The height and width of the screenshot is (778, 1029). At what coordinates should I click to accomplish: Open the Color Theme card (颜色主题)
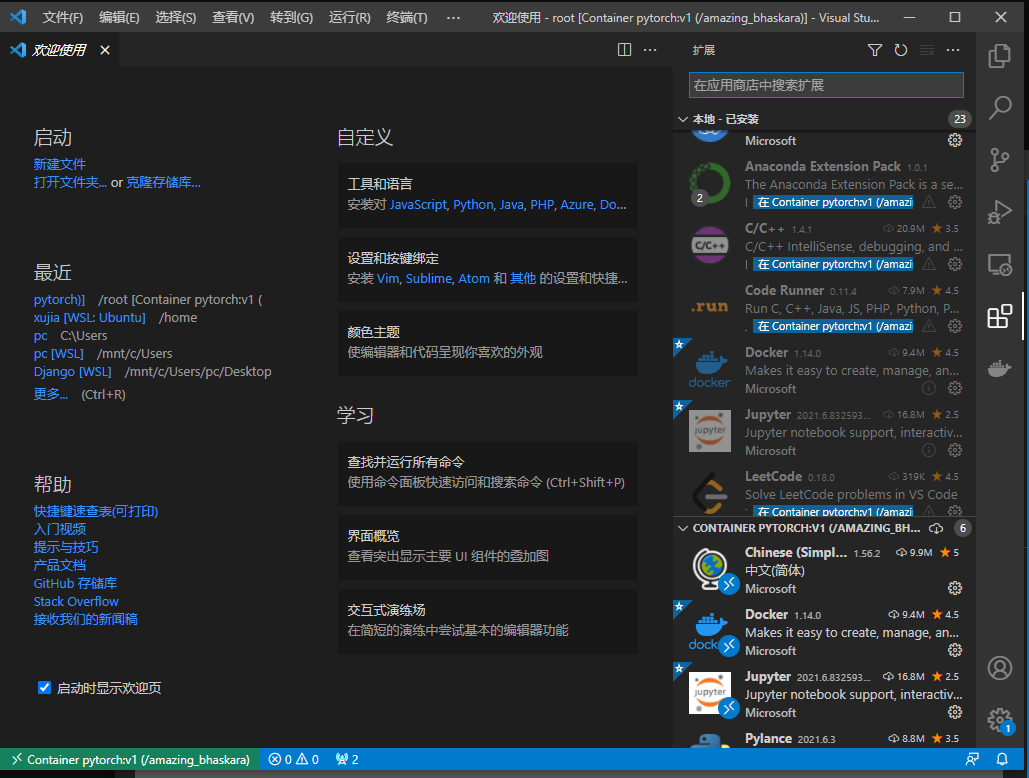click(x=488, y=343)
